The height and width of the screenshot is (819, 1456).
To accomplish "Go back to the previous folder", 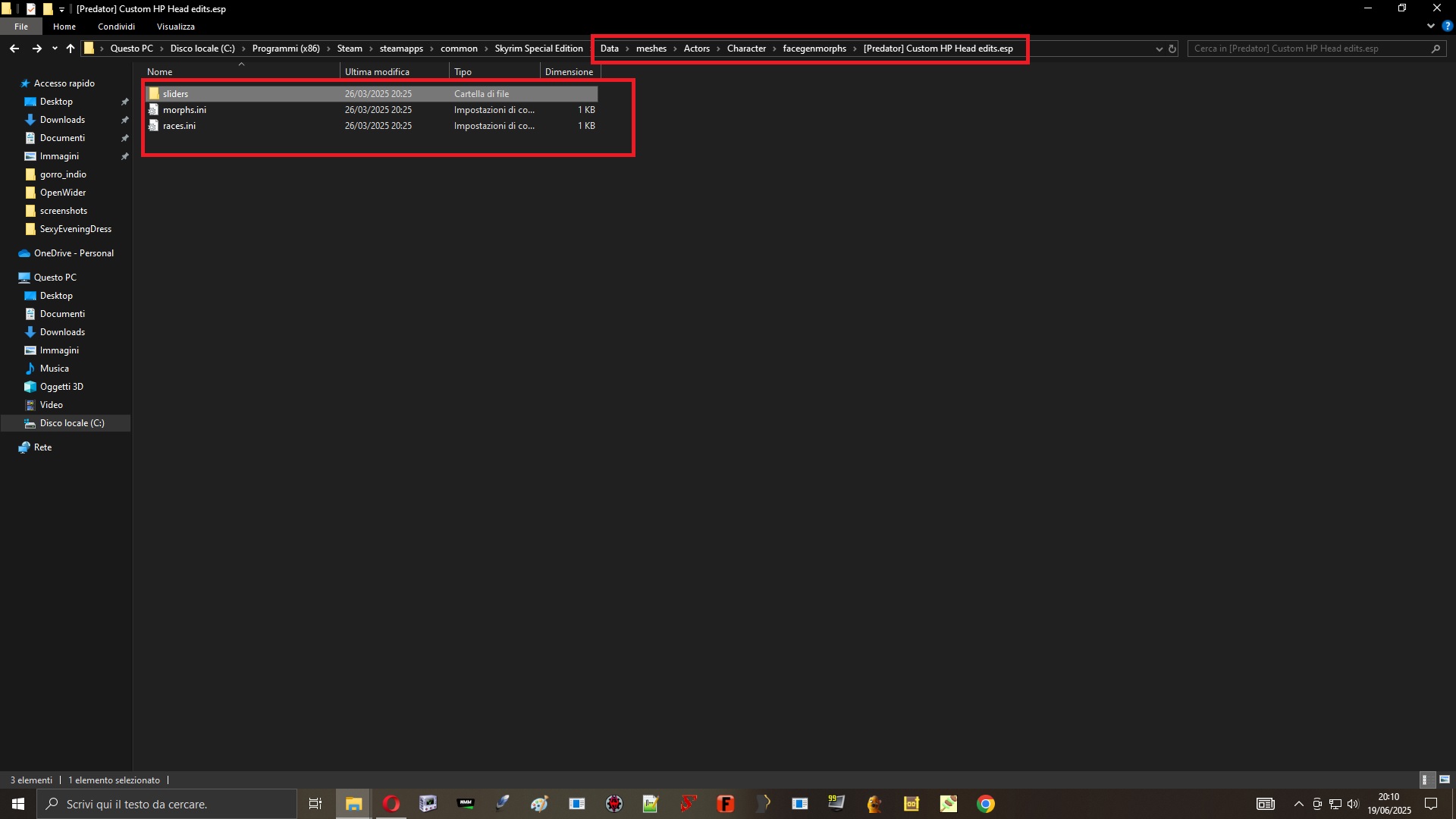I will pos(14,49).
